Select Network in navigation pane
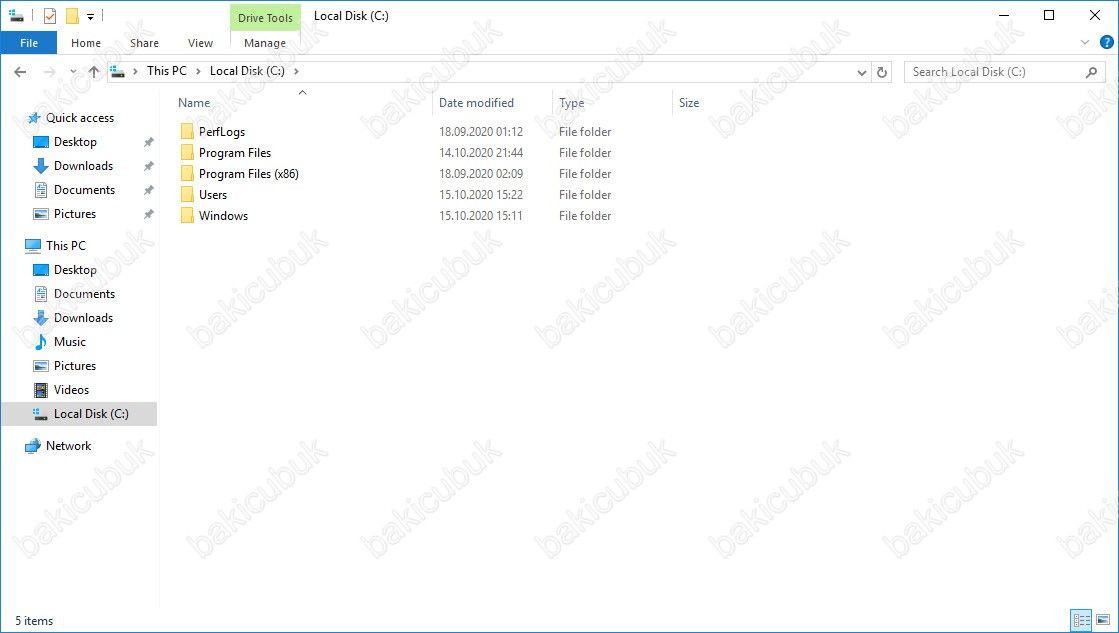This screenshot has height=633, width=1119. tap(69, 446)
